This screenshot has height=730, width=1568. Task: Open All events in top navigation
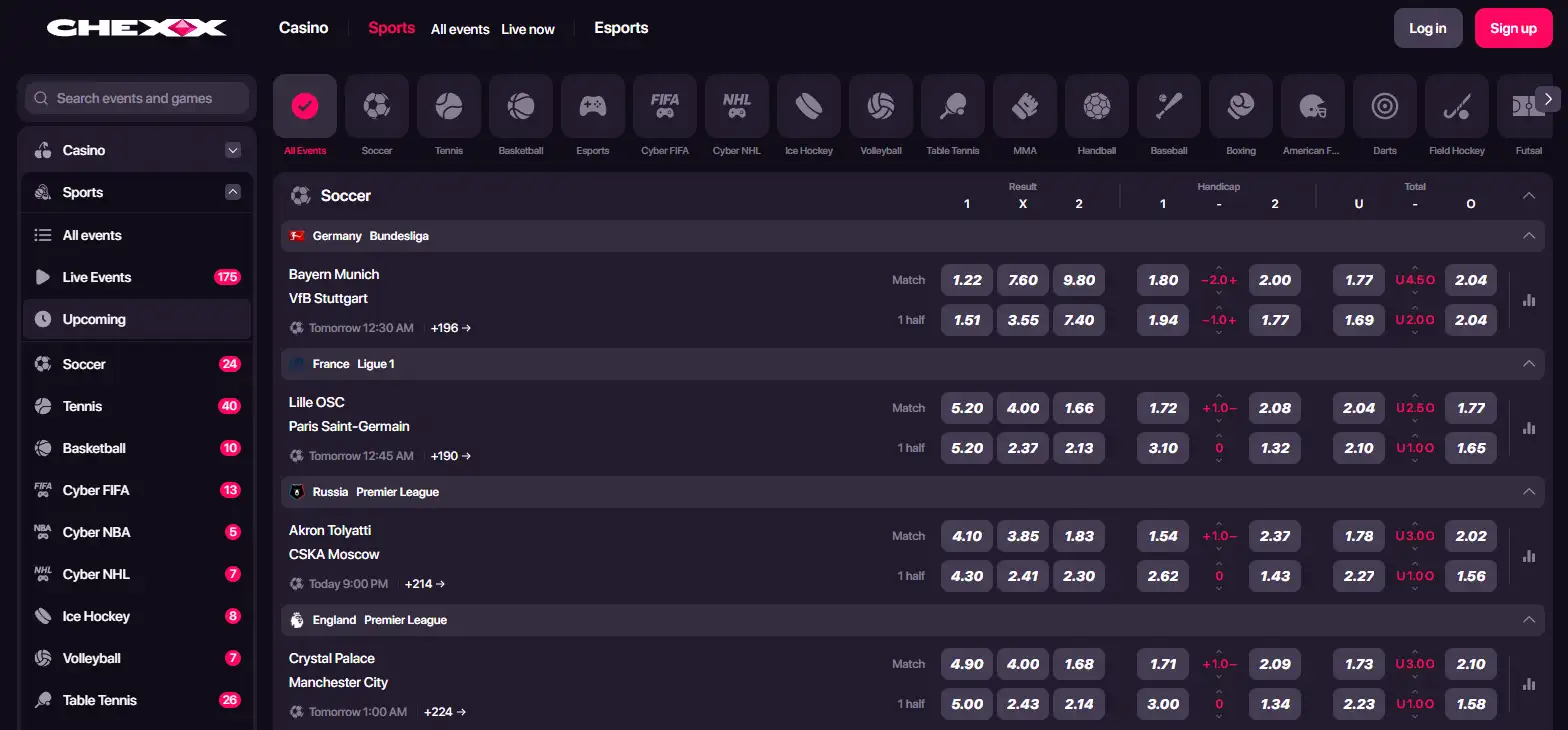(x=460, y=29)
